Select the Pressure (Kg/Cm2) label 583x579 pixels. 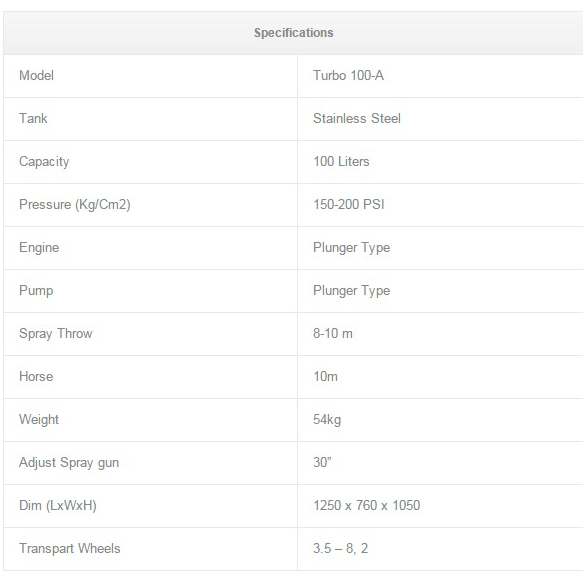coord(75,205)
